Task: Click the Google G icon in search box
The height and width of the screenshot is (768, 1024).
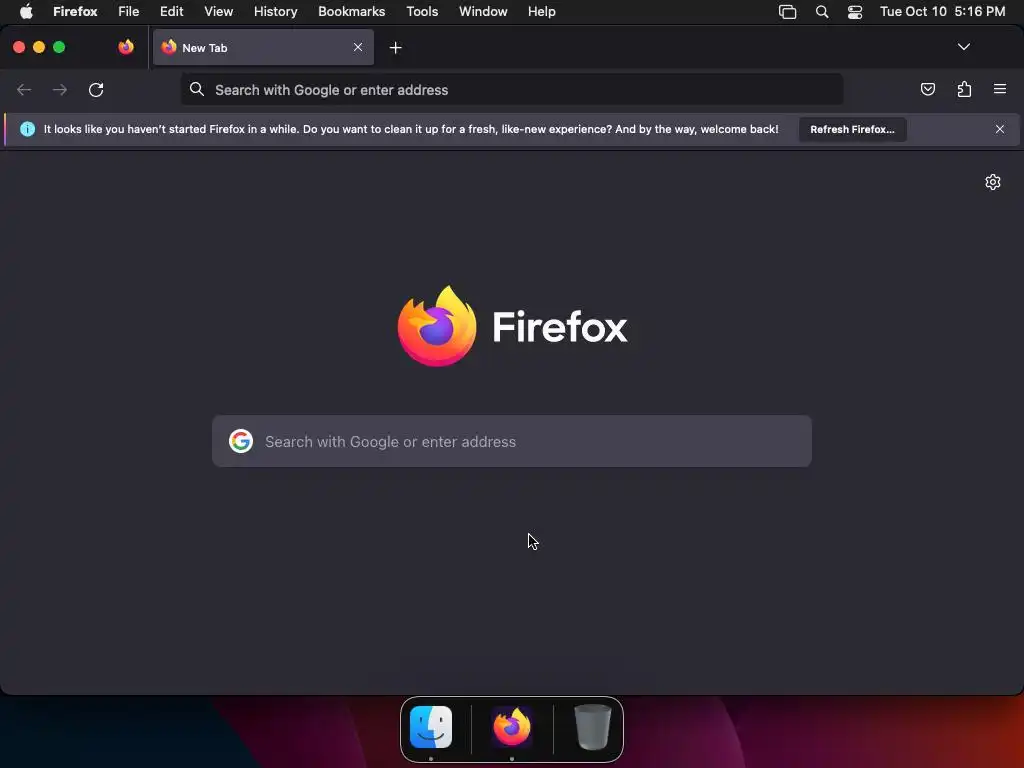Action: 241,441
